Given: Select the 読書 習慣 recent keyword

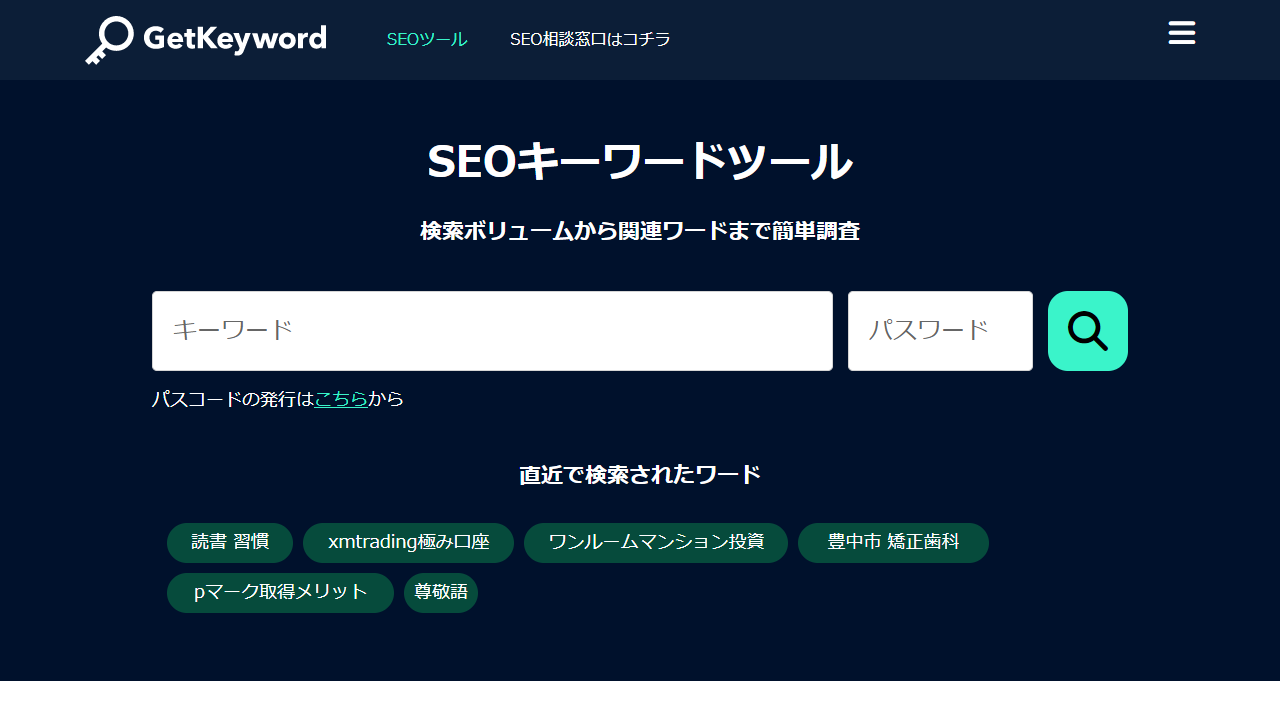Looking at the screenshot, I should pos(230,543).
